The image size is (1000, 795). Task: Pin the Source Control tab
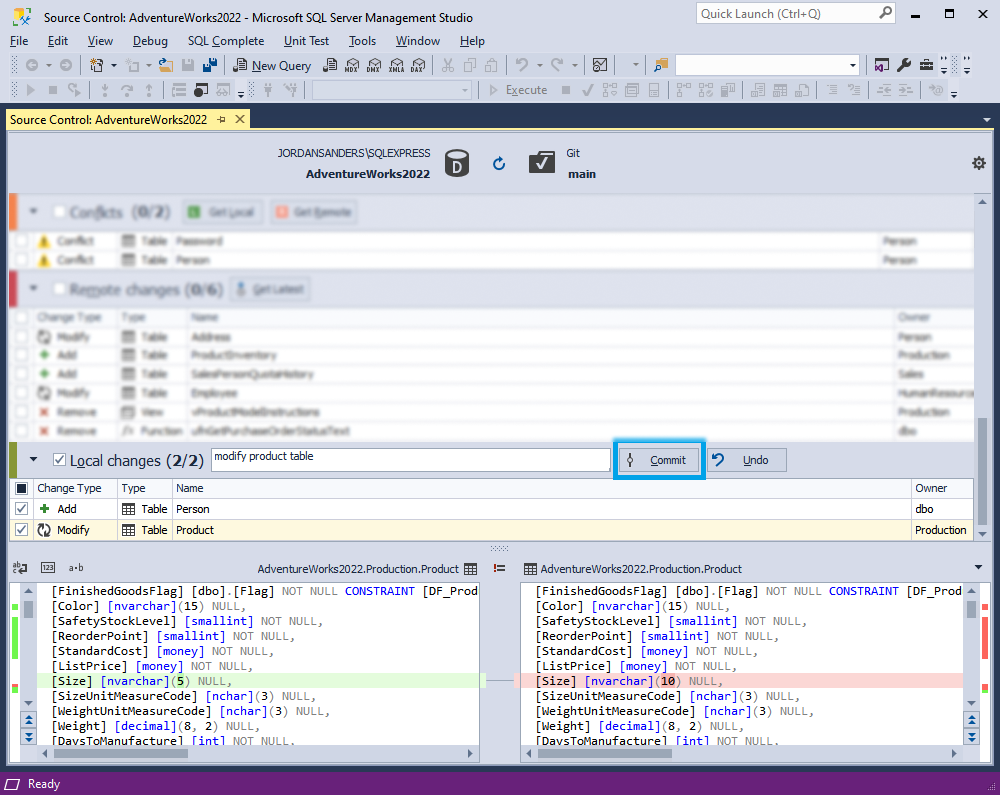point(221,119)
